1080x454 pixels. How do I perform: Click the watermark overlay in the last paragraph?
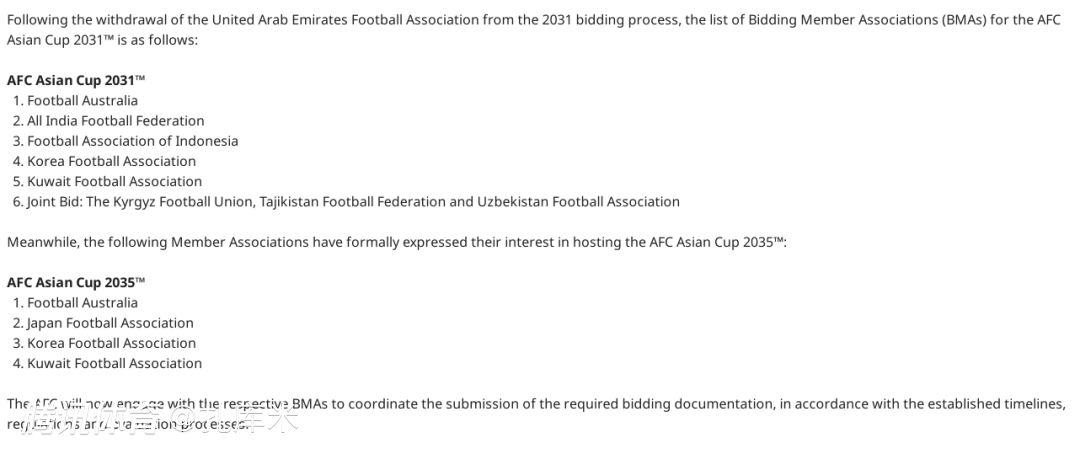pos(160,418)
